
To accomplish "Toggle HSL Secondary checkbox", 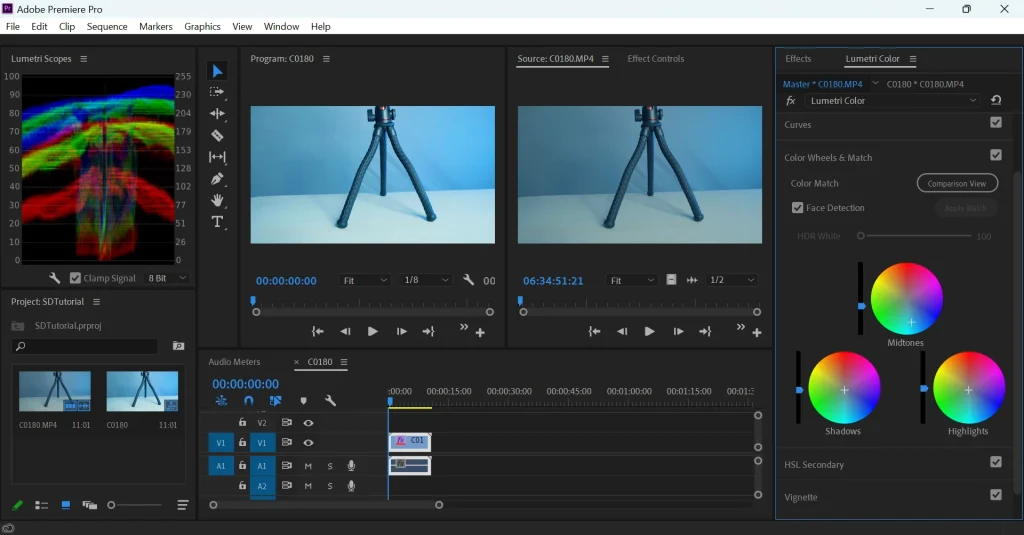I will (996, 462).
